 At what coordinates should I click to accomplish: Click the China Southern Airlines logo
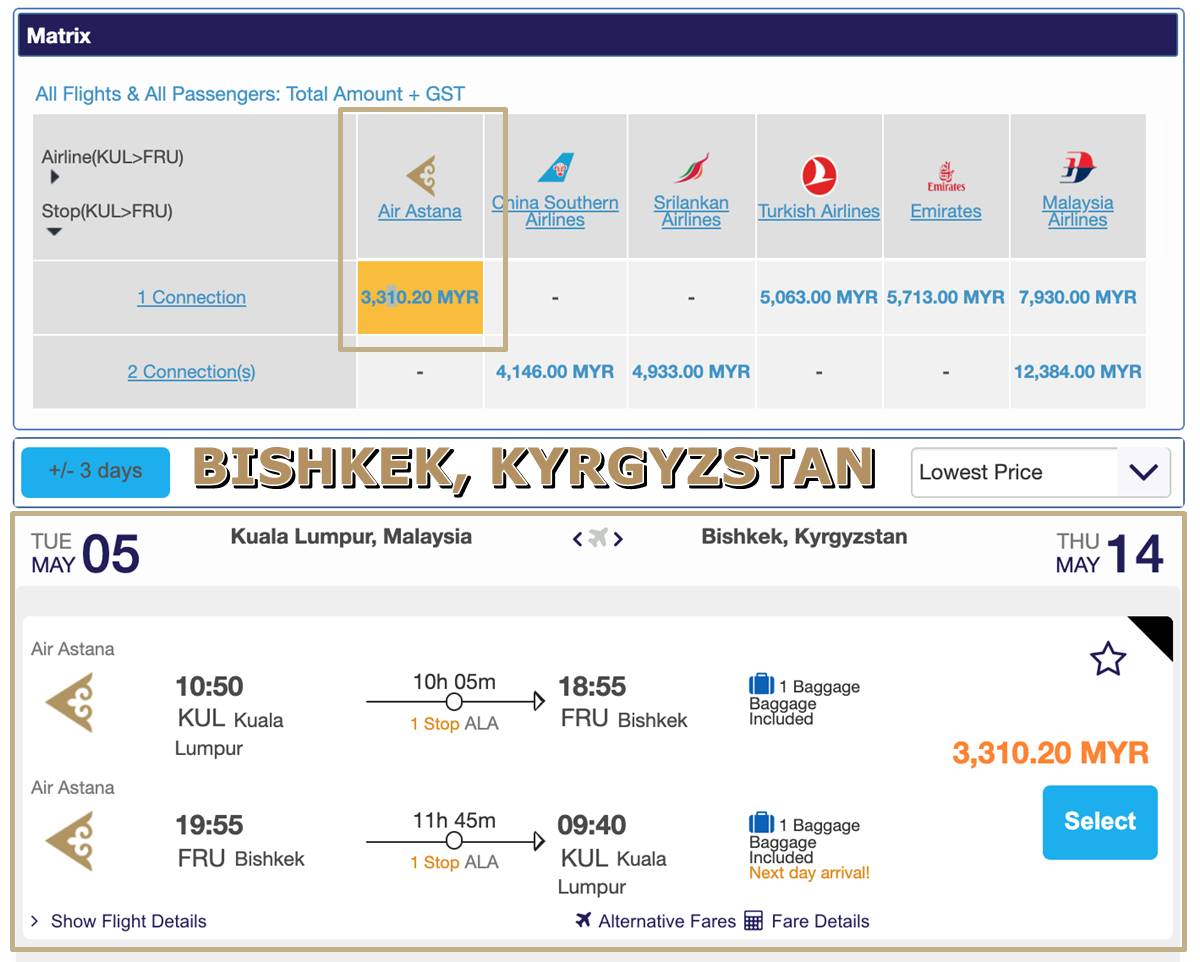click(x=555, y=167)
